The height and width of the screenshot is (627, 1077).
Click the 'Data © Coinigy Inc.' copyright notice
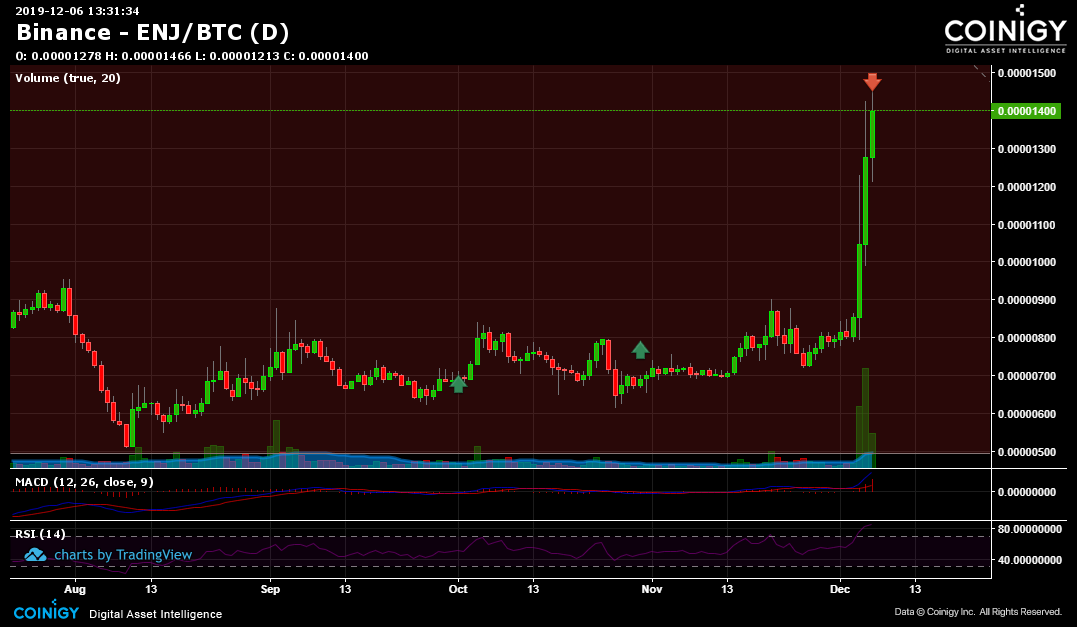point(978,611)
